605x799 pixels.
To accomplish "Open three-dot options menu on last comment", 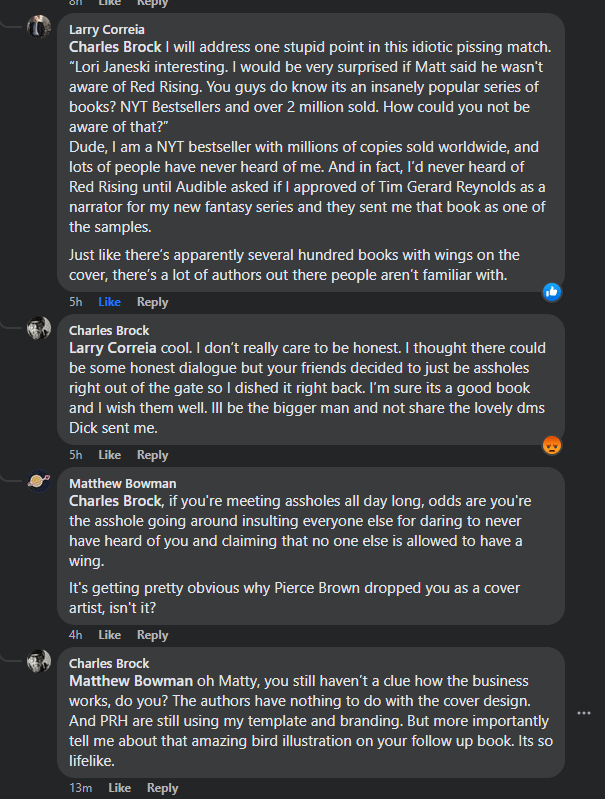I will (585, 713).
